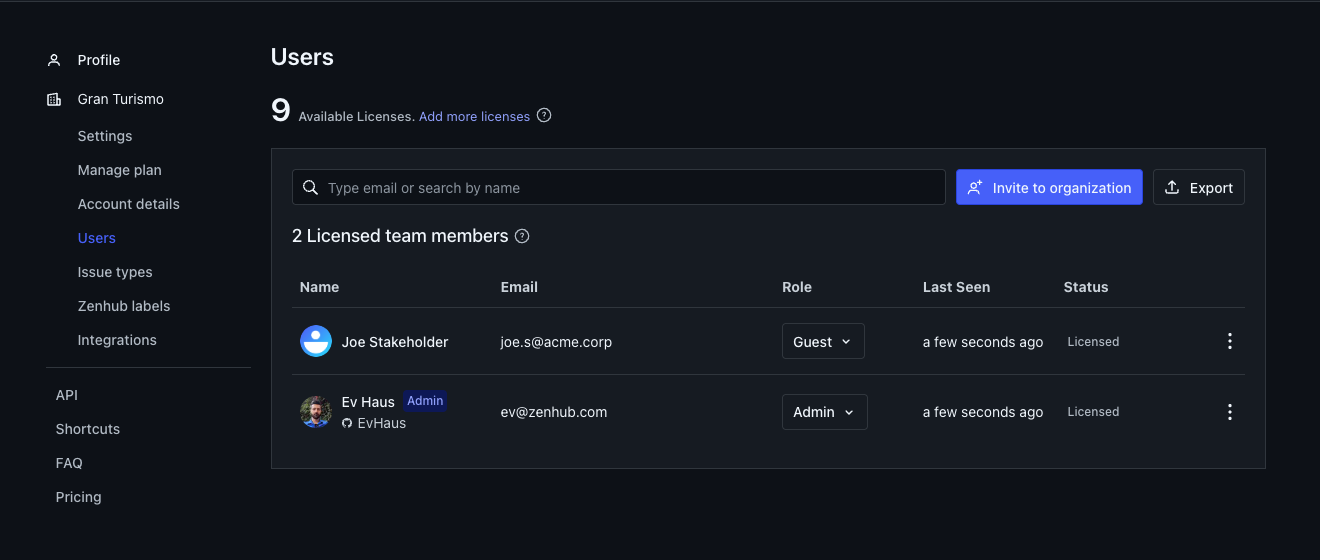
Task: Click the Admin badge next to Ev Haus
Action: tap(425, 401)
